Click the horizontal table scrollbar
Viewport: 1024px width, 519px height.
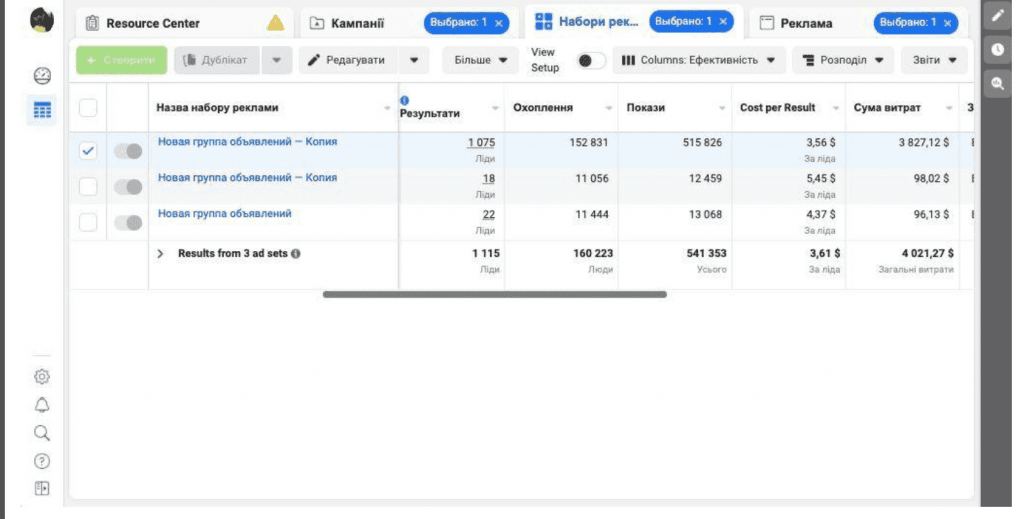point(494,294)
